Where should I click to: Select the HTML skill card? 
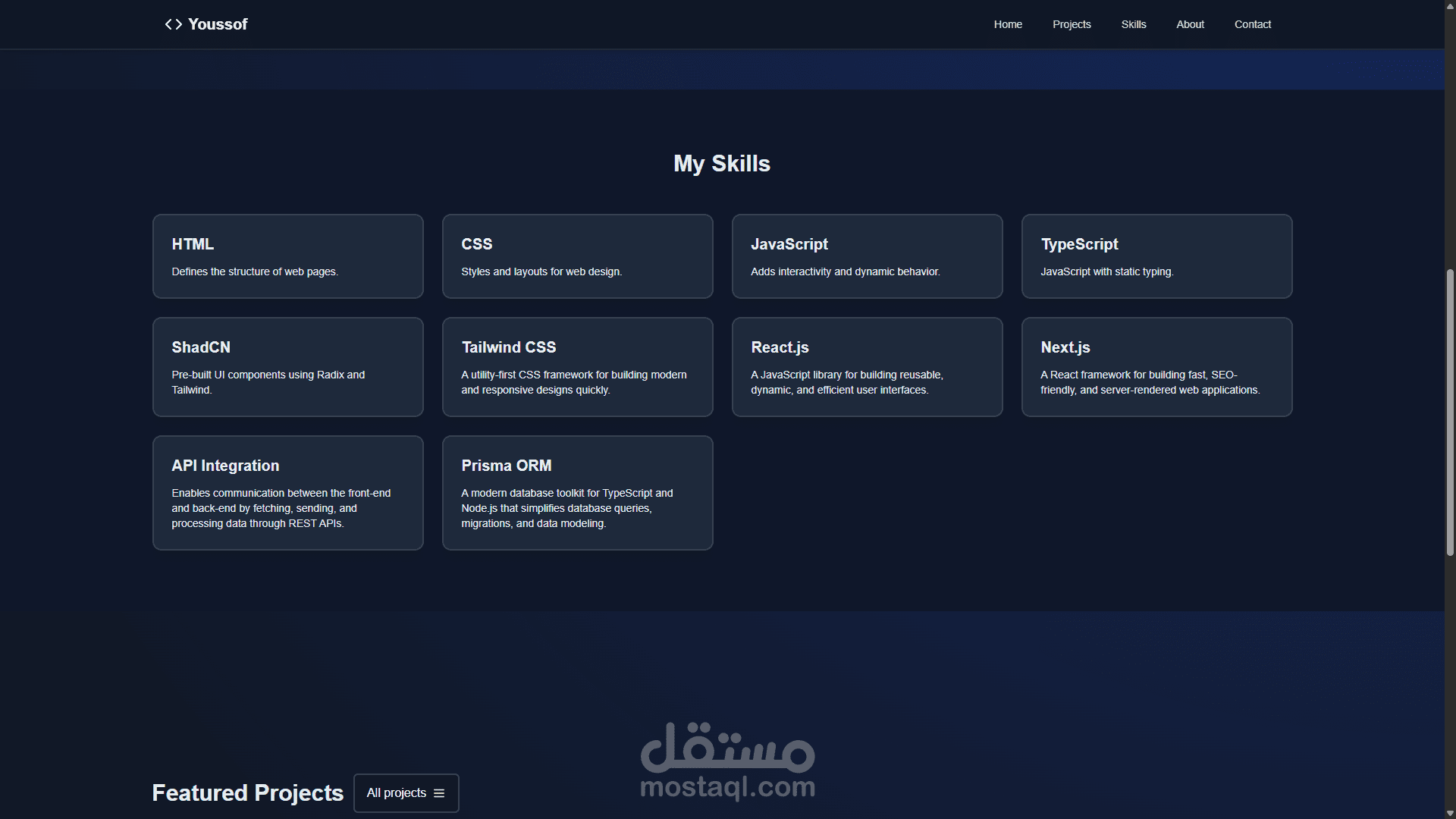point(287,256)
